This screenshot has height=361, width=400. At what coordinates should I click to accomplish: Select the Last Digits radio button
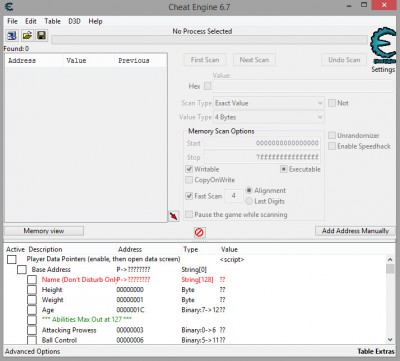pyautogui.click(x=249, y=201)
